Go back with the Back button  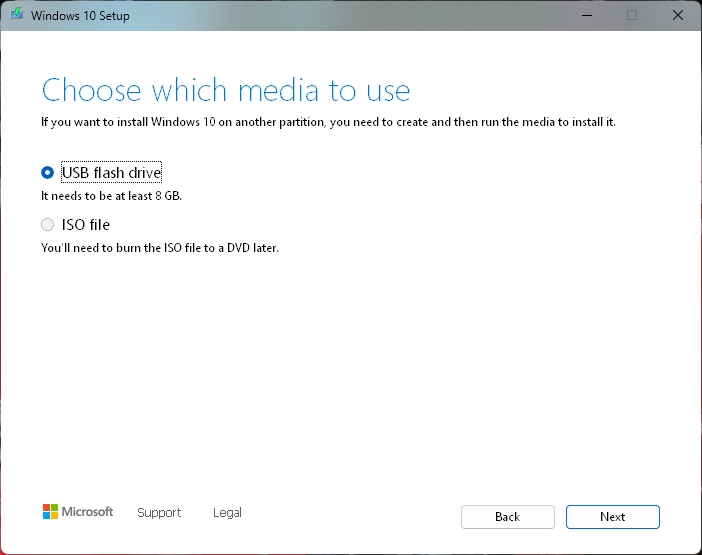coord(508,517)
